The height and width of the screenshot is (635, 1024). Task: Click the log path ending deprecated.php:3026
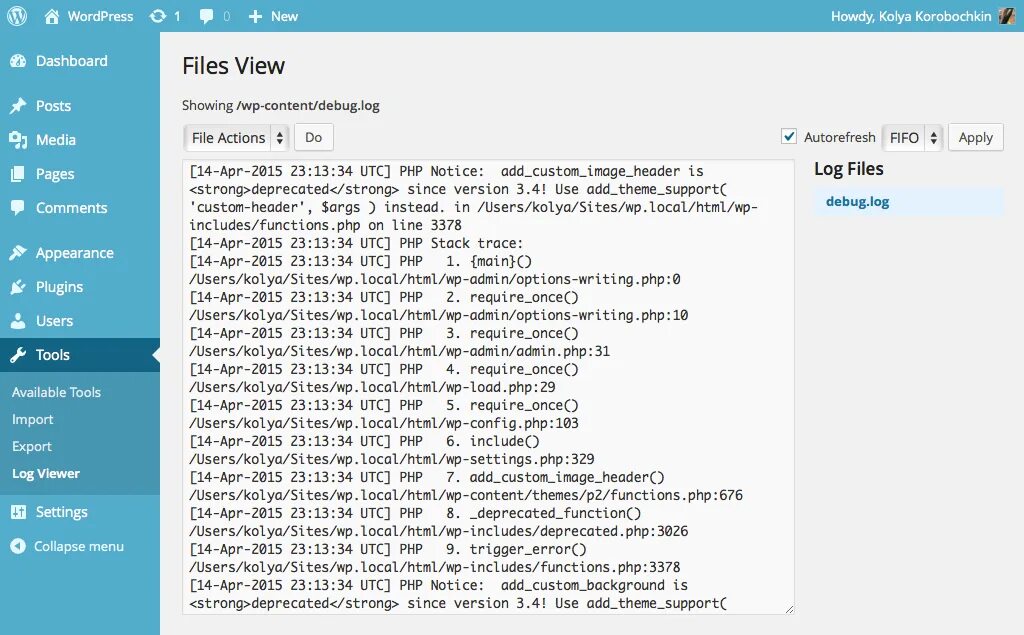click(x=438, y=531)
